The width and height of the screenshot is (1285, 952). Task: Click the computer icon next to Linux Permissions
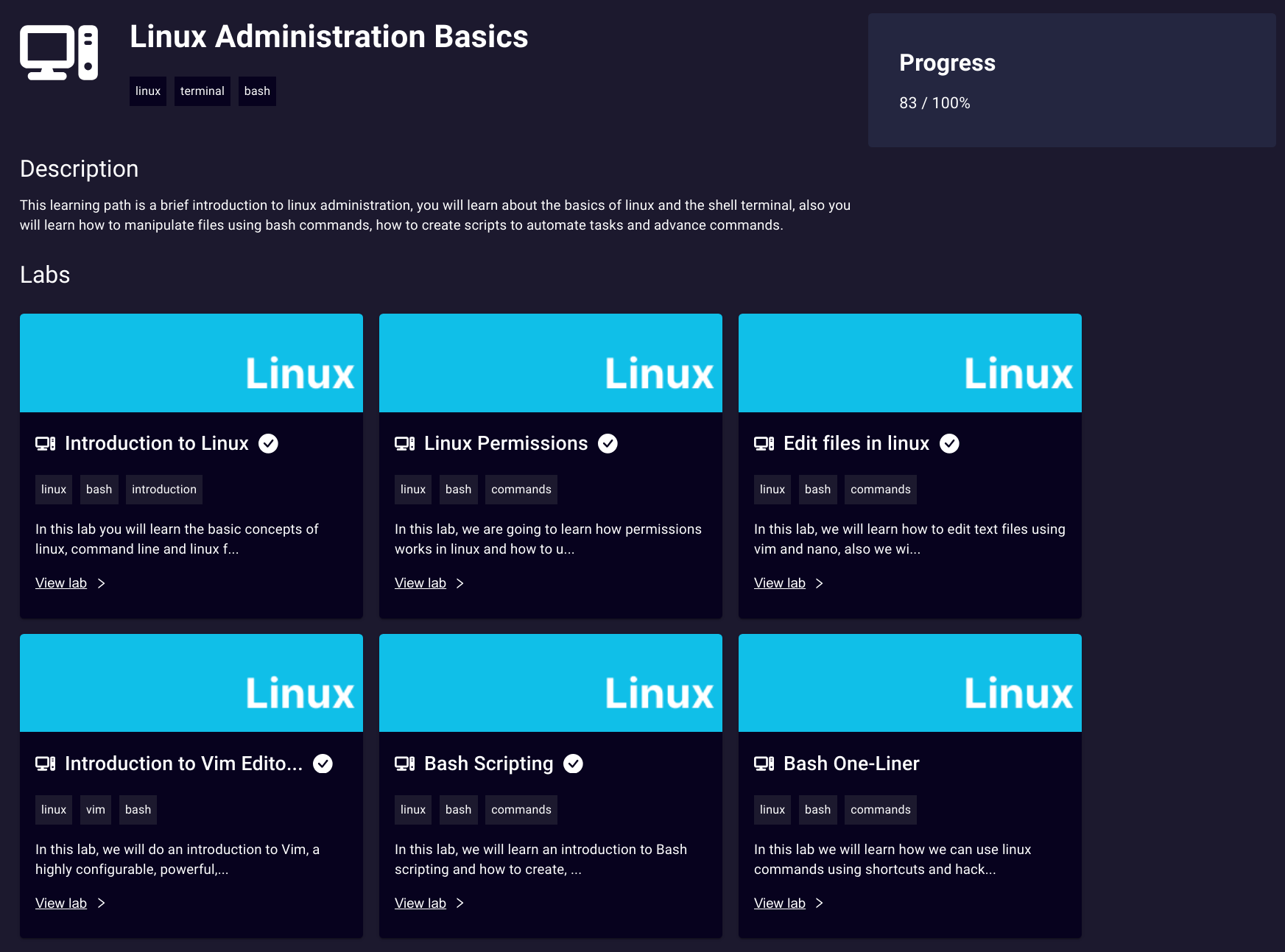pos(405,443)
